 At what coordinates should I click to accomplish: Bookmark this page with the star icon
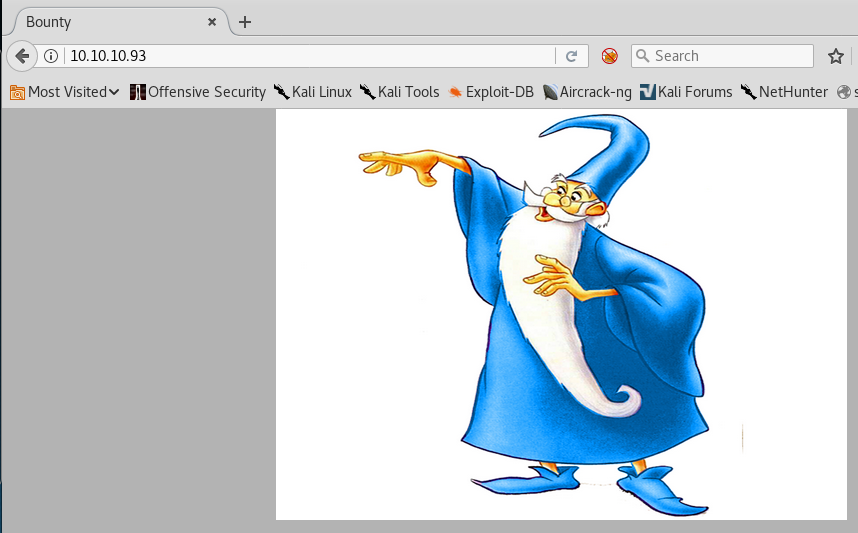pos(836,56)
